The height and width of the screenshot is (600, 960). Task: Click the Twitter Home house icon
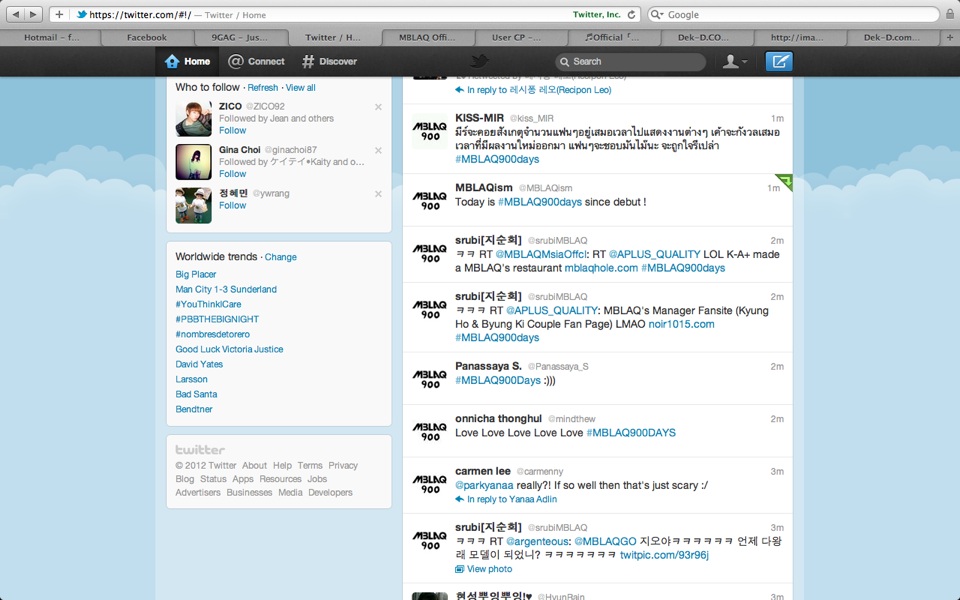[x=172, y=61]
